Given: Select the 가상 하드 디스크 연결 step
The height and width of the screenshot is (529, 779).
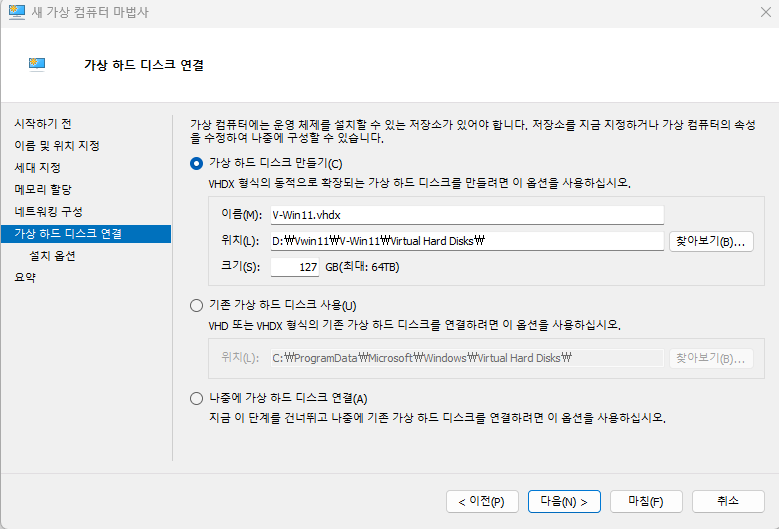Looking at the screenshot, I should click(x=86, y=233).
